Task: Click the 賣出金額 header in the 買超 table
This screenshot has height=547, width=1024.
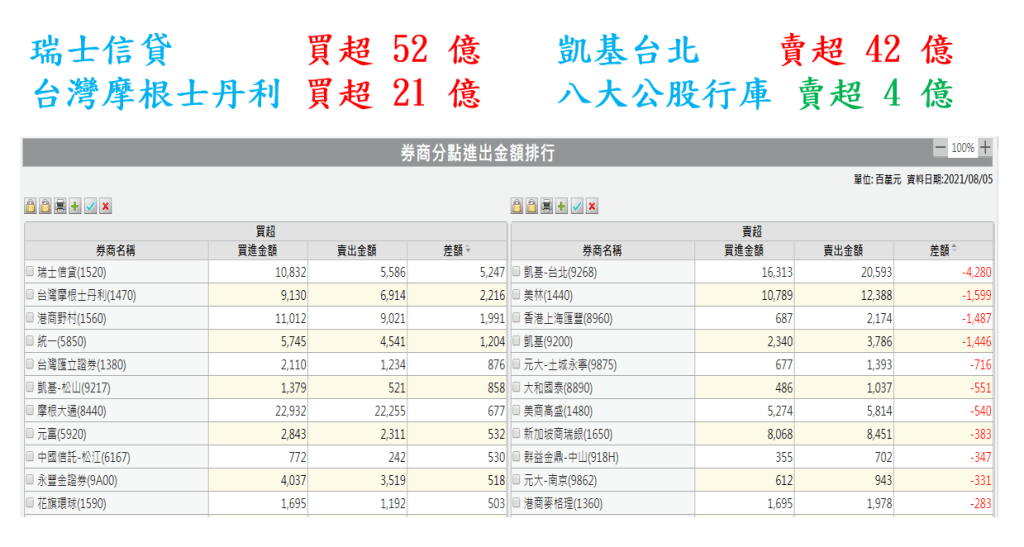Action: [357, 249]
